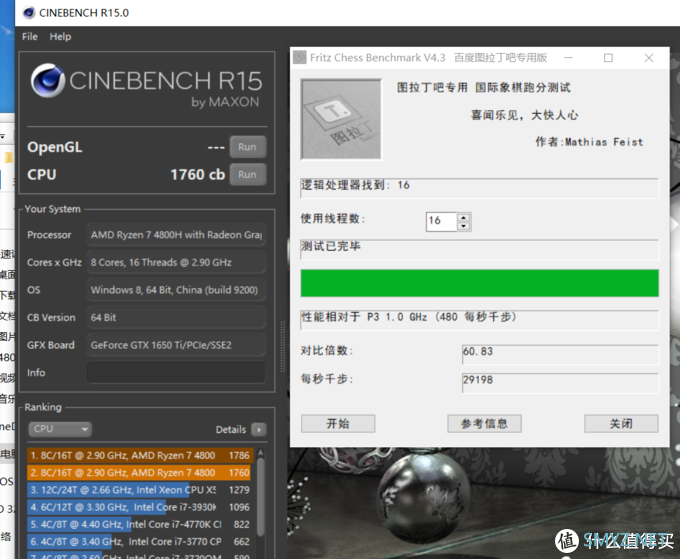
Task: Decrease thread count with the down stepper arrow
Action: [464, 226]
